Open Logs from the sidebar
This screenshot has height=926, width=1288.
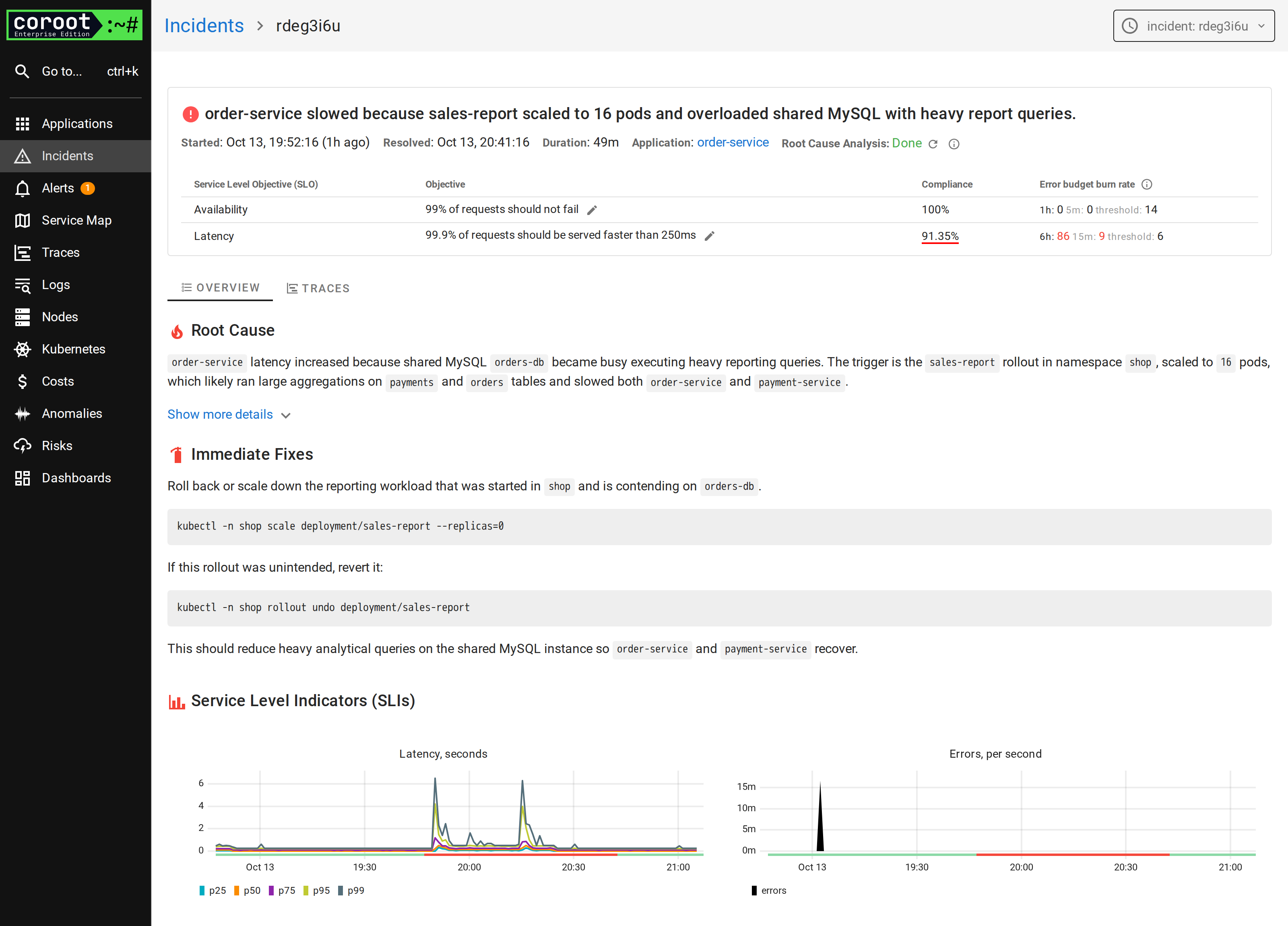click(x=76, y=285)
